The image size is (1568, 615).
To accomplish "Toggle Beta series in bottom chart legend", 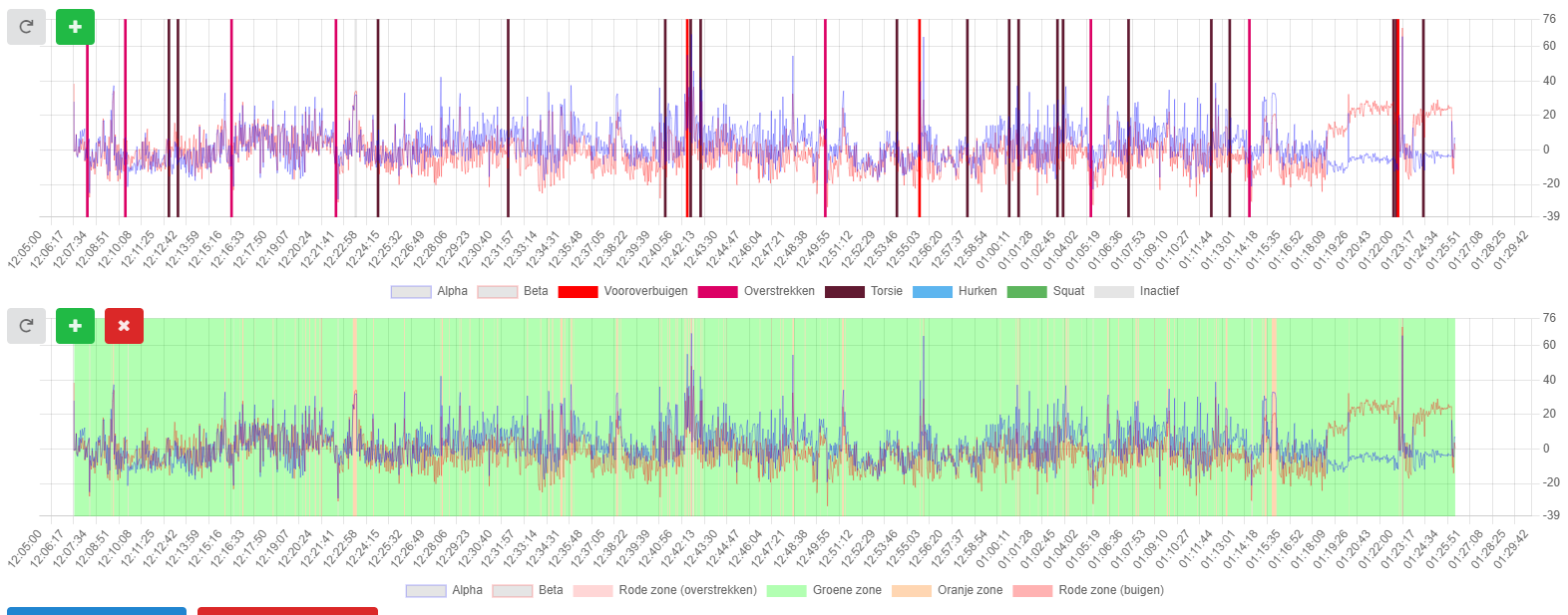I will (528, 590).
